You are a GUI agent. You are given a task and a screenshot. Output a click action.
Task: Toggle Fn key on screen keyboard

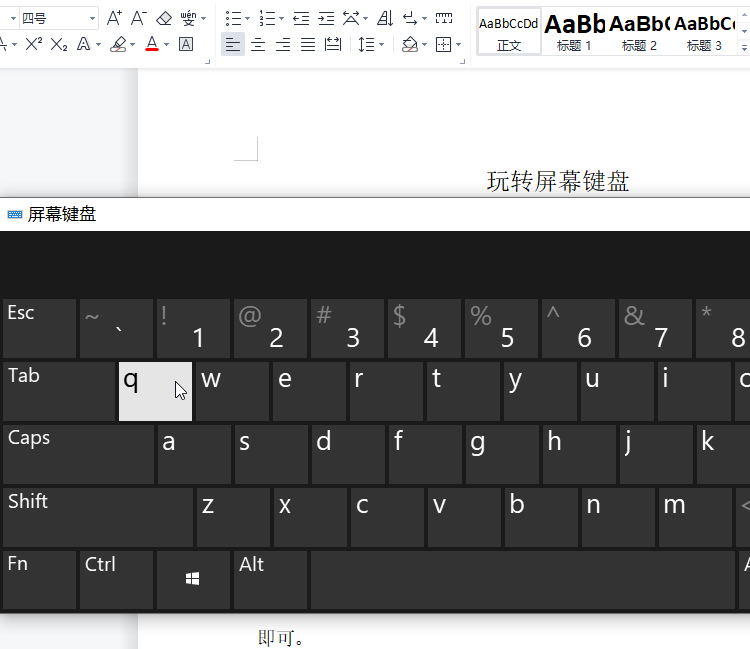tap(40, 580)
